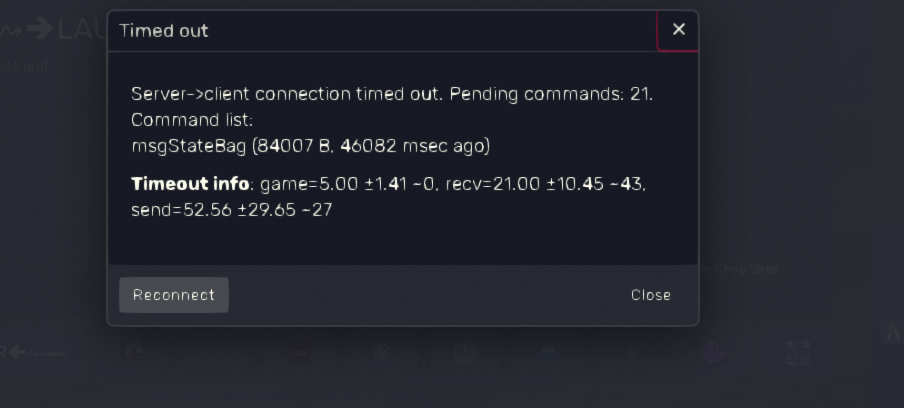Open the hexagonal cube server icon
This screenshot has width=904, height=408.
pos(382,353)
